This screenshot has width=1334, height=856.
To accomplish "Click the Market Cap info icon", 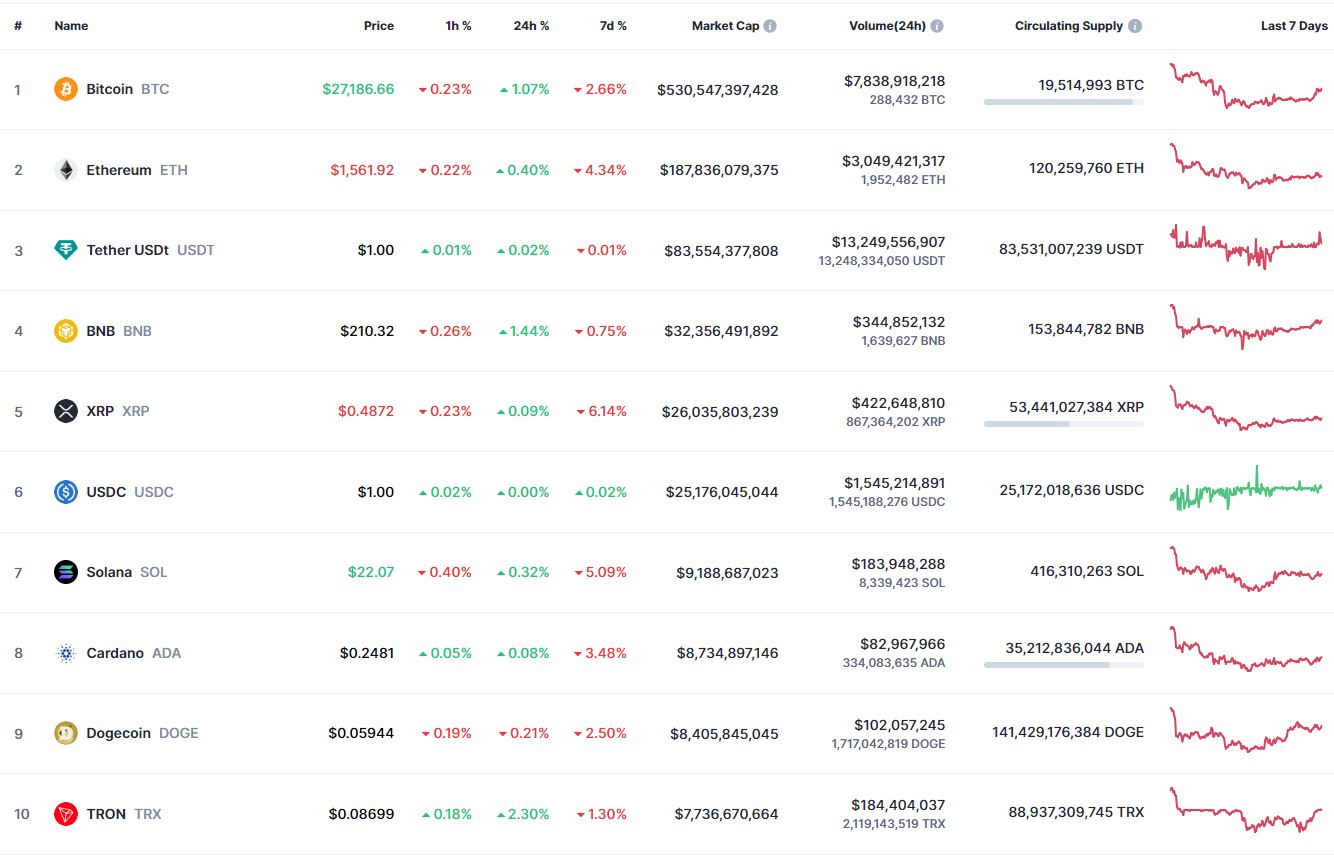I will 770,26.
